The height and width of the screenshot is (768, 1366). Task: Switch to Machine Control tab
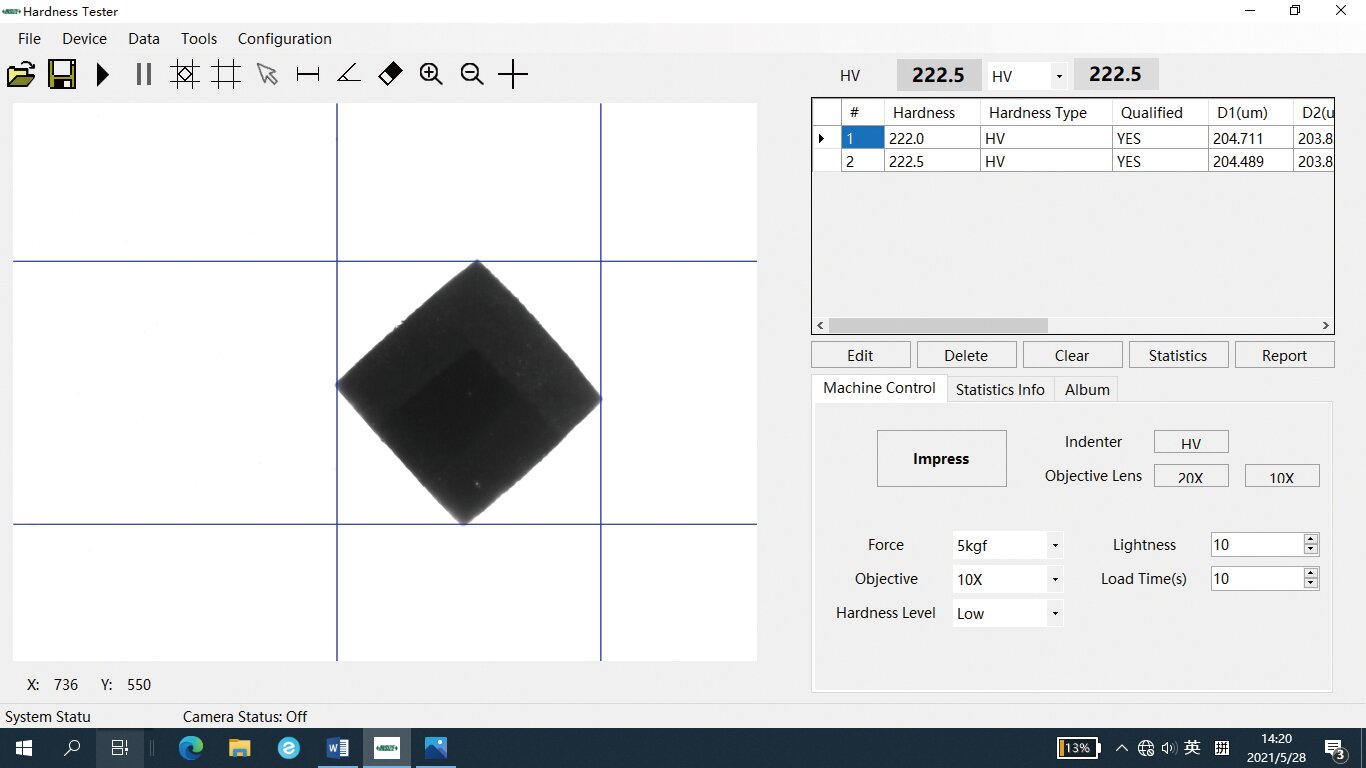(879, 388)
